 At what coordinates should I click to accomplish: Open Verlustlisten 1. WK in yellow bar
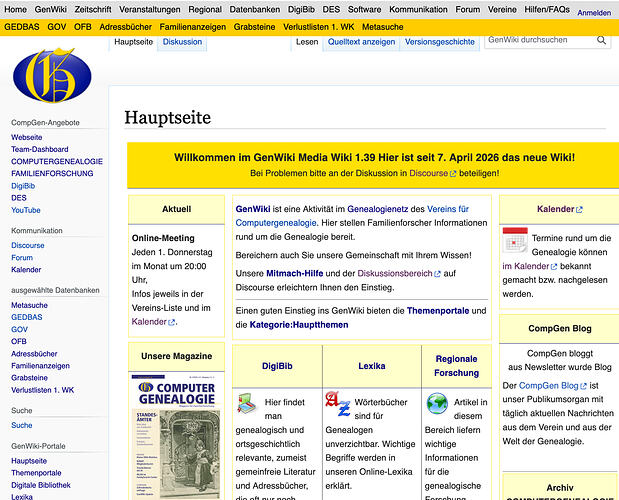pos(319,27)
